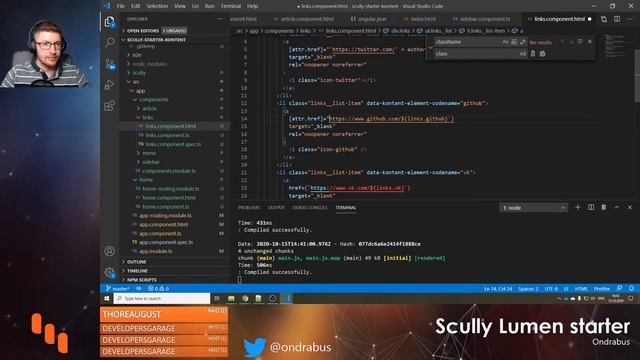640x360 pixels.
Task: Open the Extensions view
Action: (109, 106)
